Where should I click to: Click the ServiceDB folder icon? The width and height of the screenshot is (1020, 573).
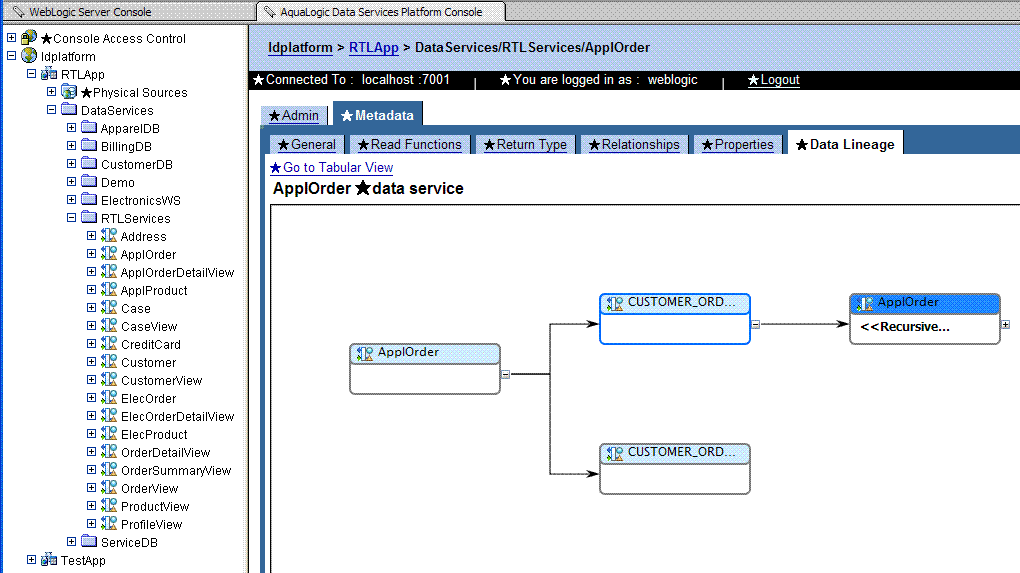point(89,541)
